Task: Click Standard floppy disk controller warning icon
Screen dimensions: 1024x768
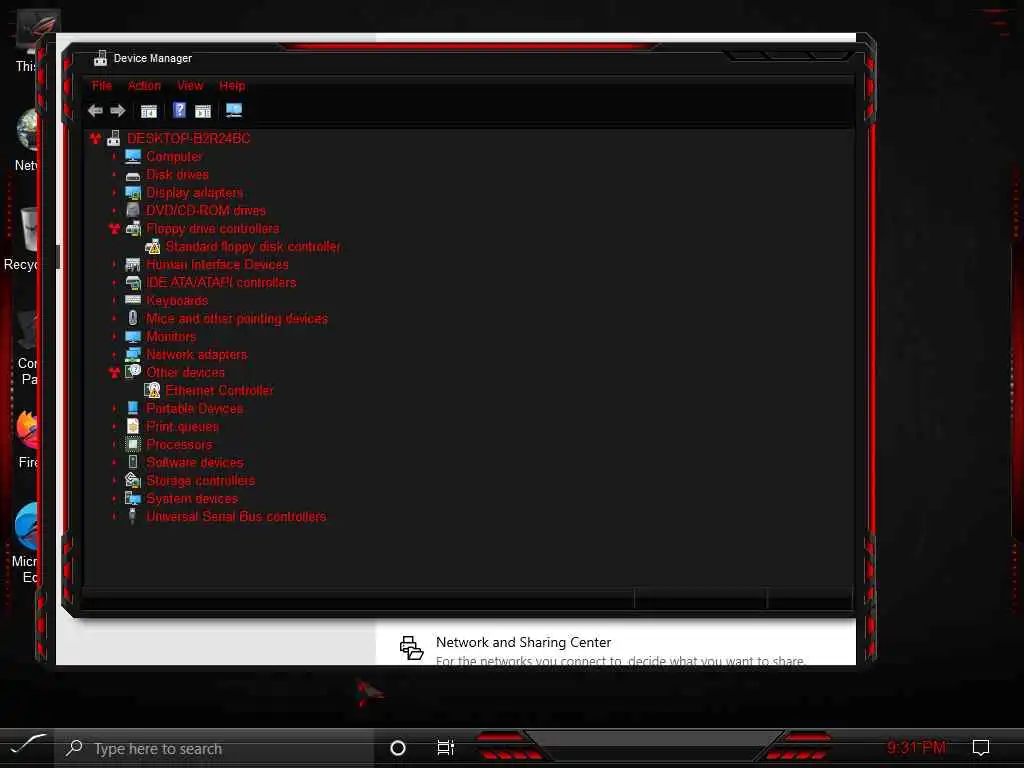Action: (153, 246)
